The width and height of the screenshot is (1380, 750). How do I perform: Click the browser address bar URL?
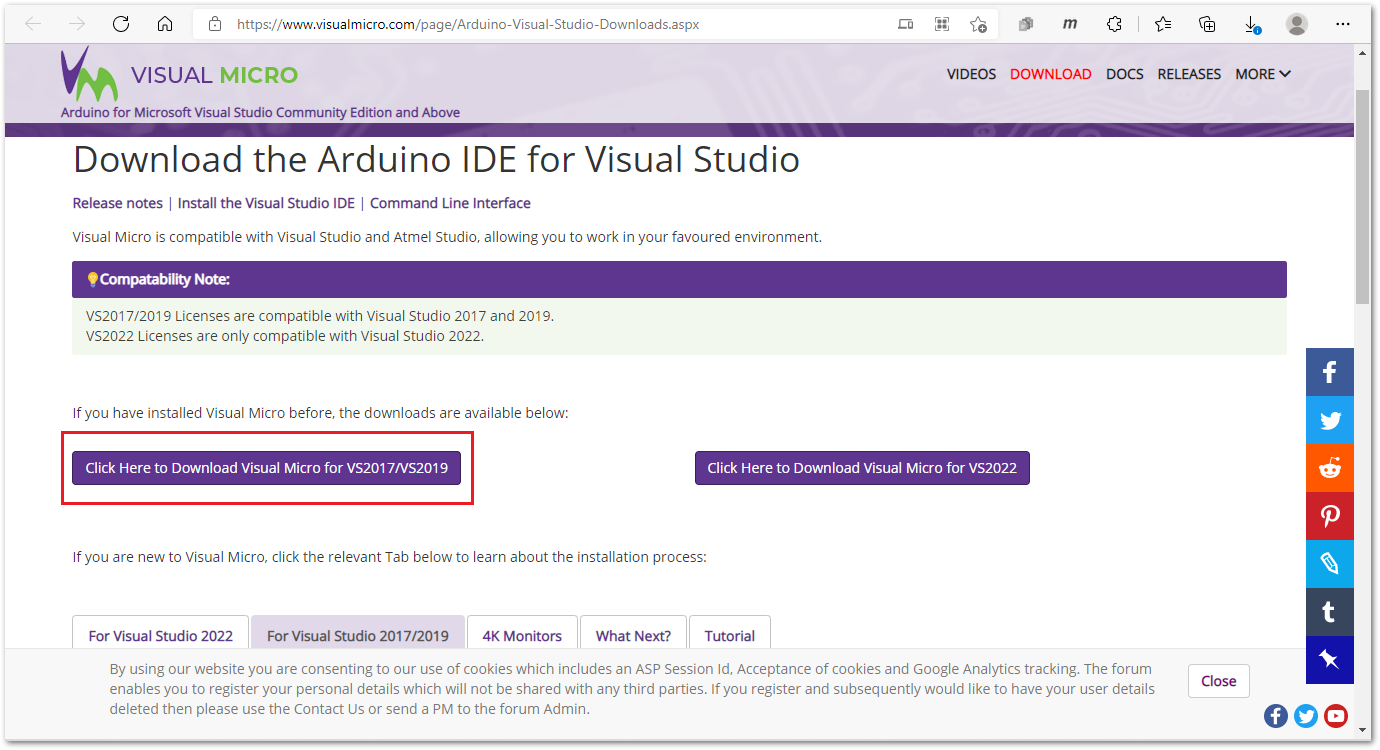coord(468,25)
